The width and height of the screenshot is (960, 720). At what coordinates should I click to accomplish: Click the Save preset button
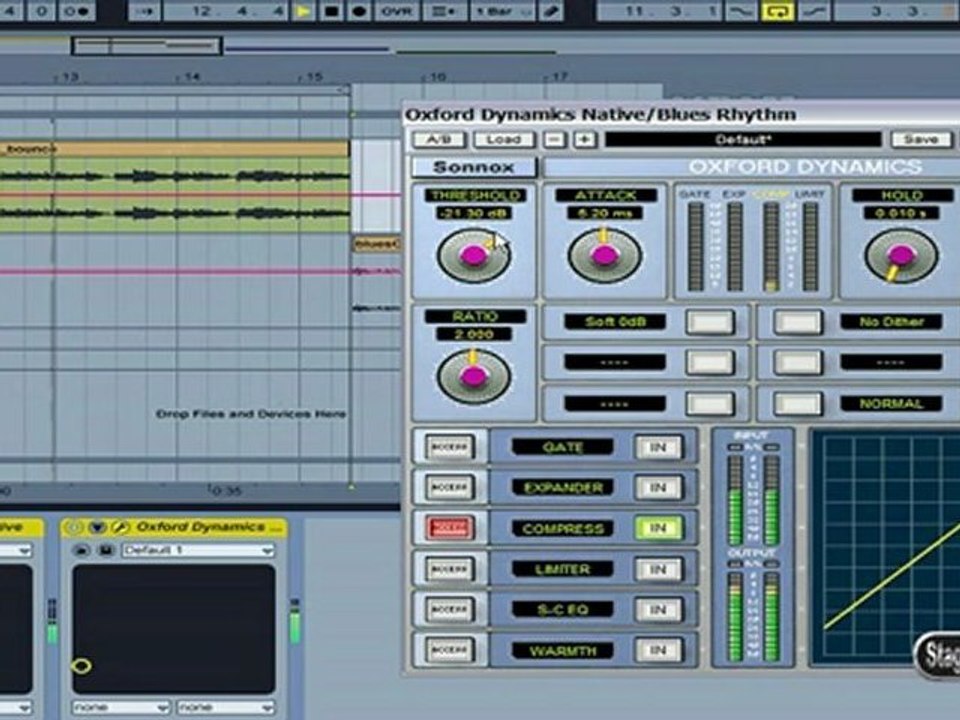tap(921, 140)
